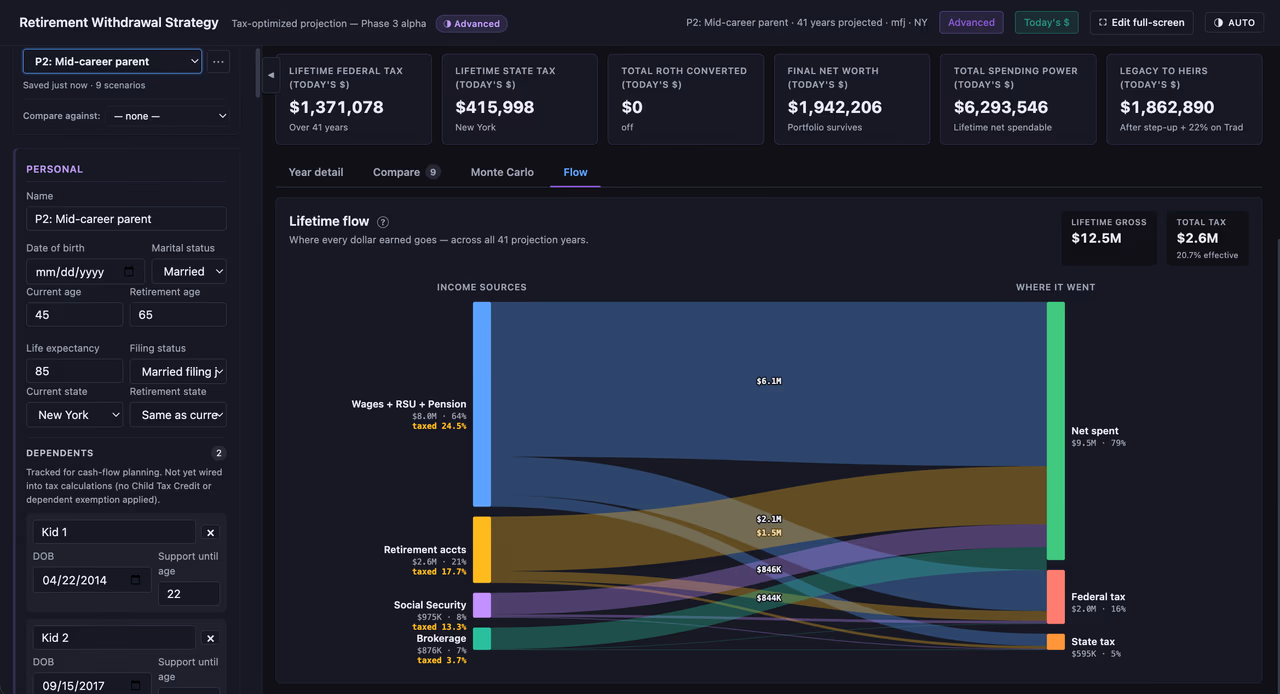Image resolution: width=1280 pixels, height=694 pixels.
Task: Toggle the AUTO theme switch
Action: click(1234, 22)
